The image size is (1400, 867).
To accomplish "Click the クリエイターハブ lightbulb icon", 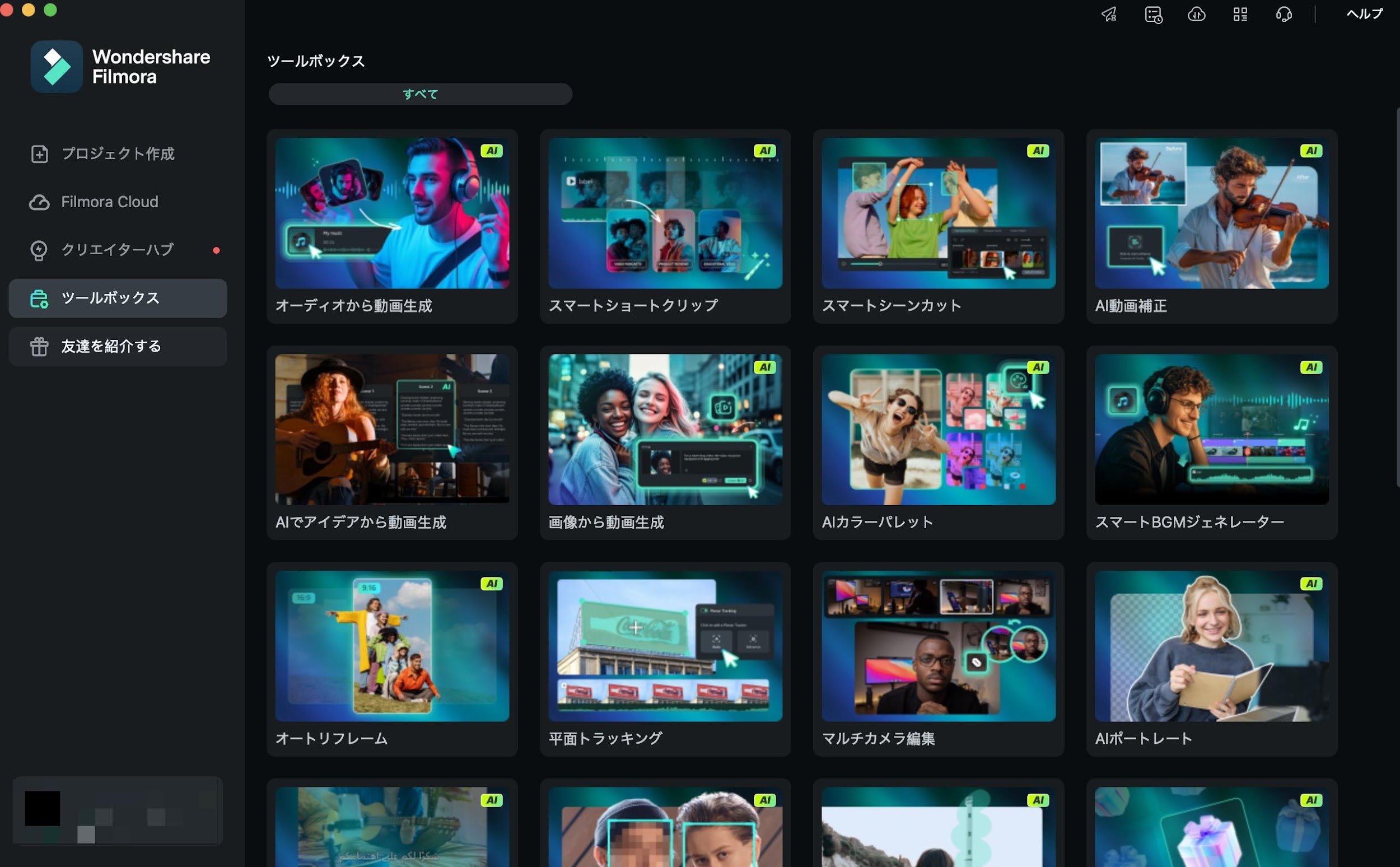I will pos(39,250).
